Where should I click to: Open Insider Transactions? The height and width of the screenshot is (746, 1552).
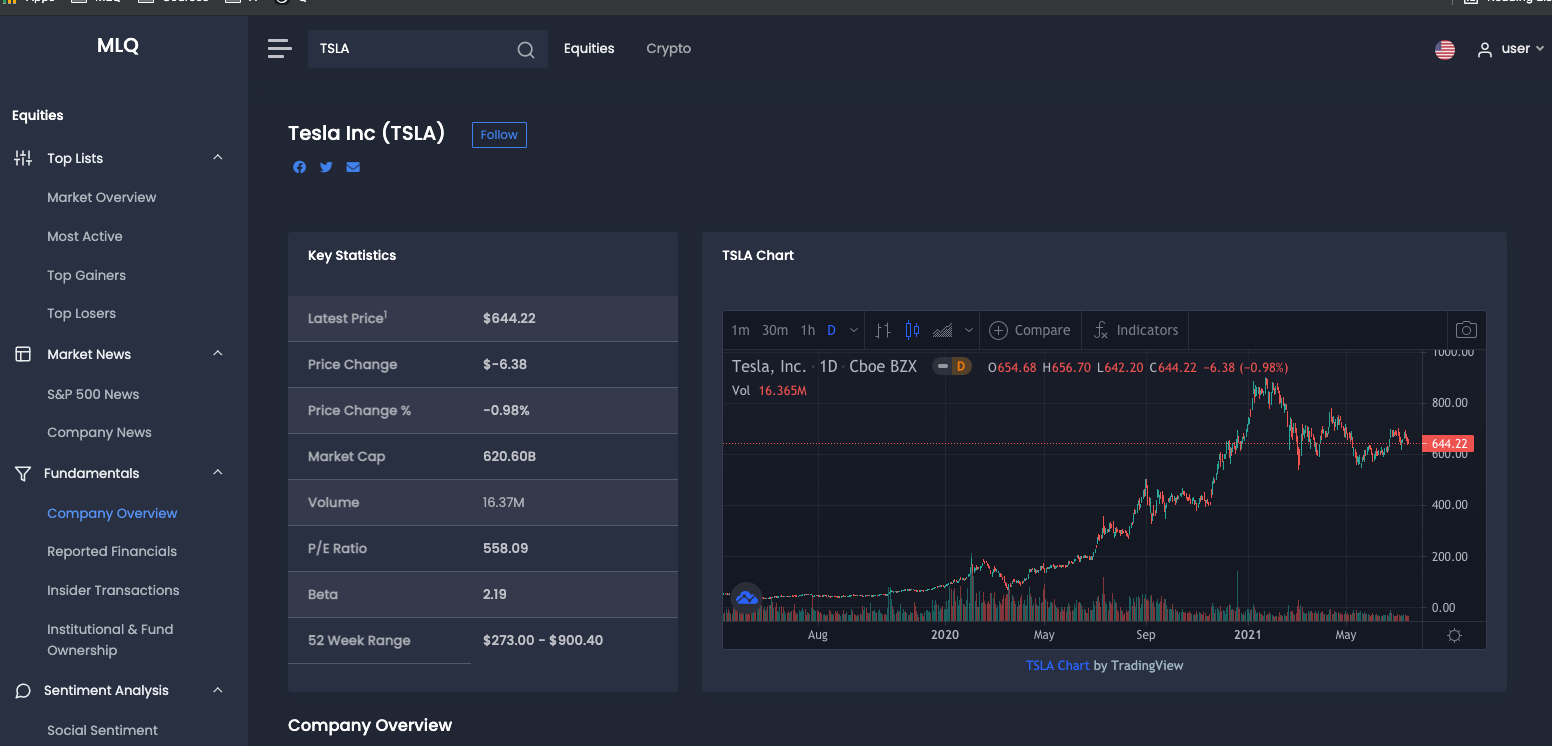(x=113, y=590)
